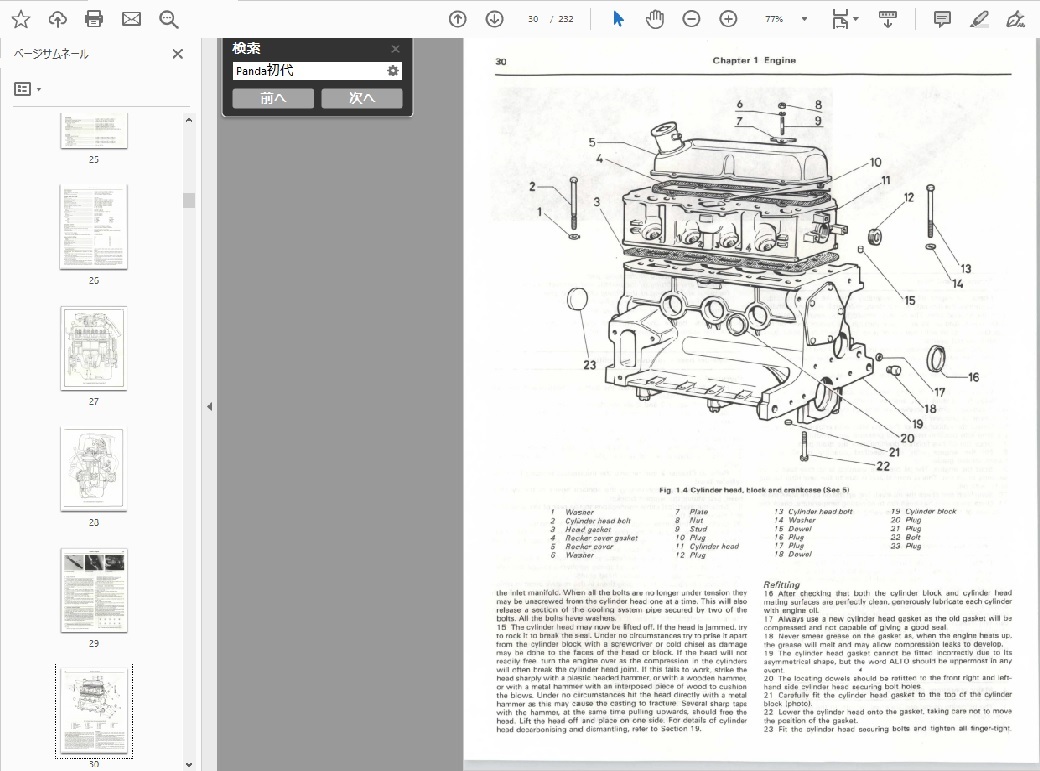Image resolution: width=1040 pixels, height=771 pixels.
Task: Open thumbnail panel options menu
Action: pyautogui.click(x=27, y=89)
